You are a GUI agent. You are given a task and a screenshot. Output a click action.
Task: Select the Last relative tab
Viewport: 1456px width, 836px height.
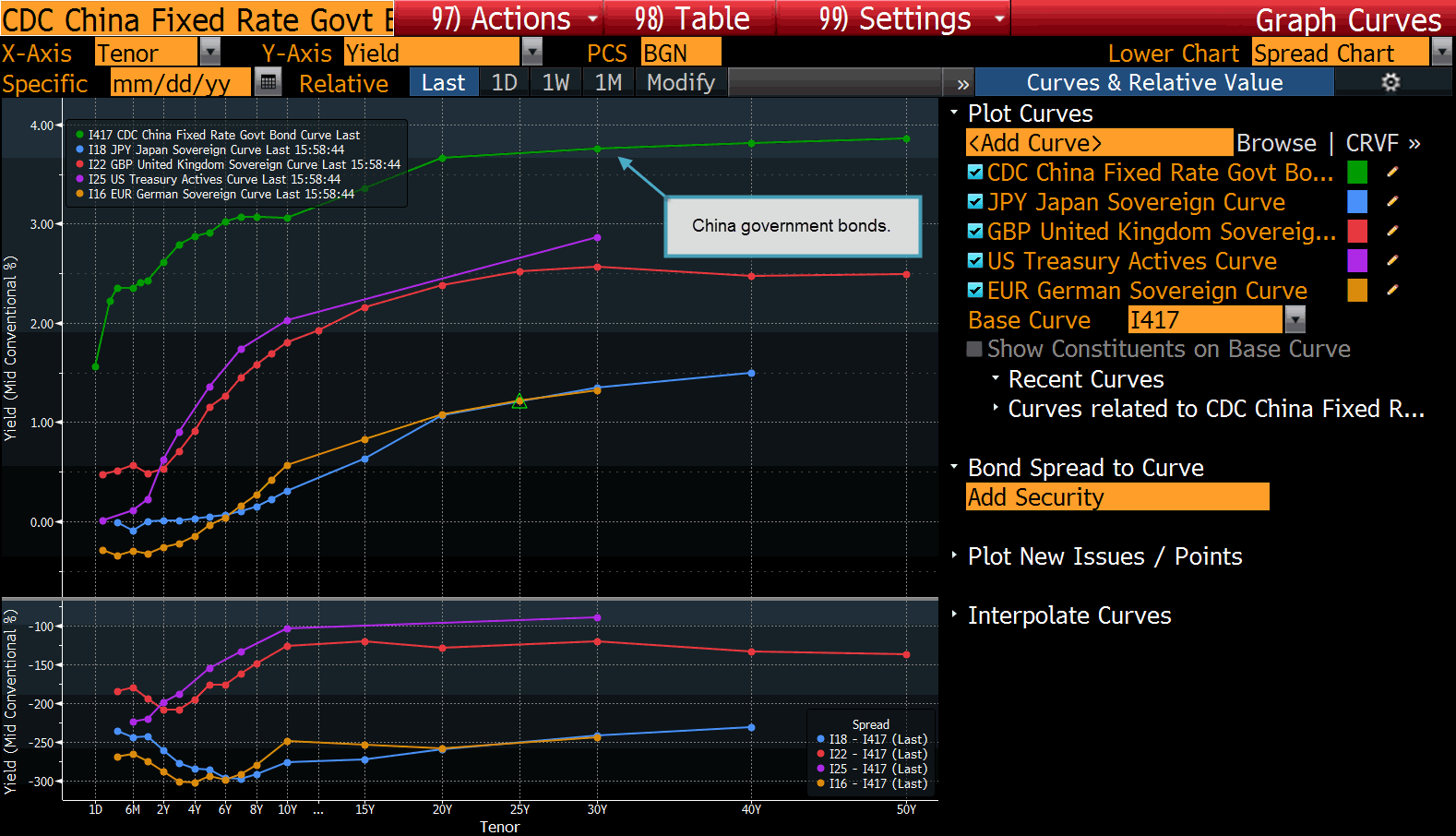pyautogui.click(x=443, y=82)
